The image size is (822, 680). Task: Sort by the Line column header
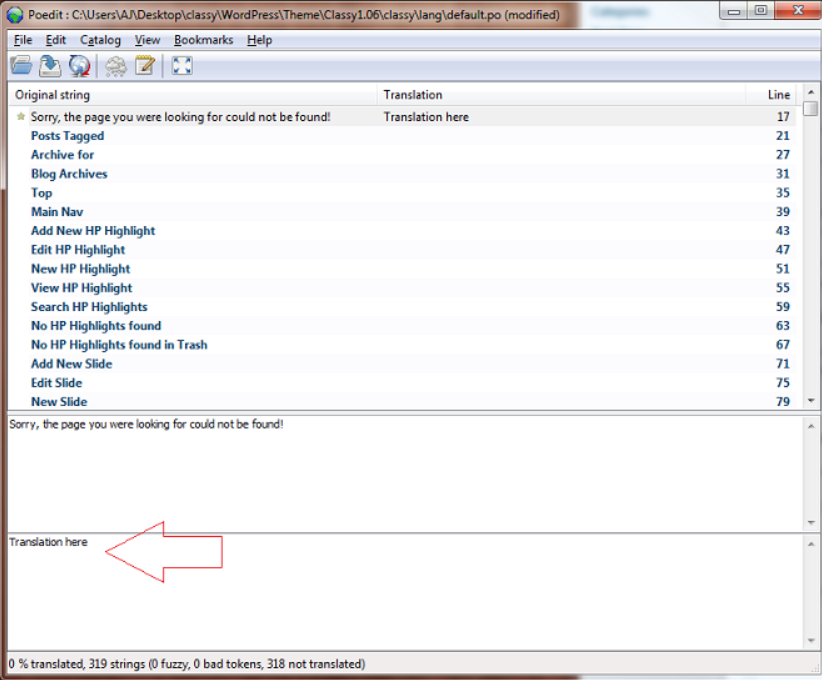[x=771, y=95]
